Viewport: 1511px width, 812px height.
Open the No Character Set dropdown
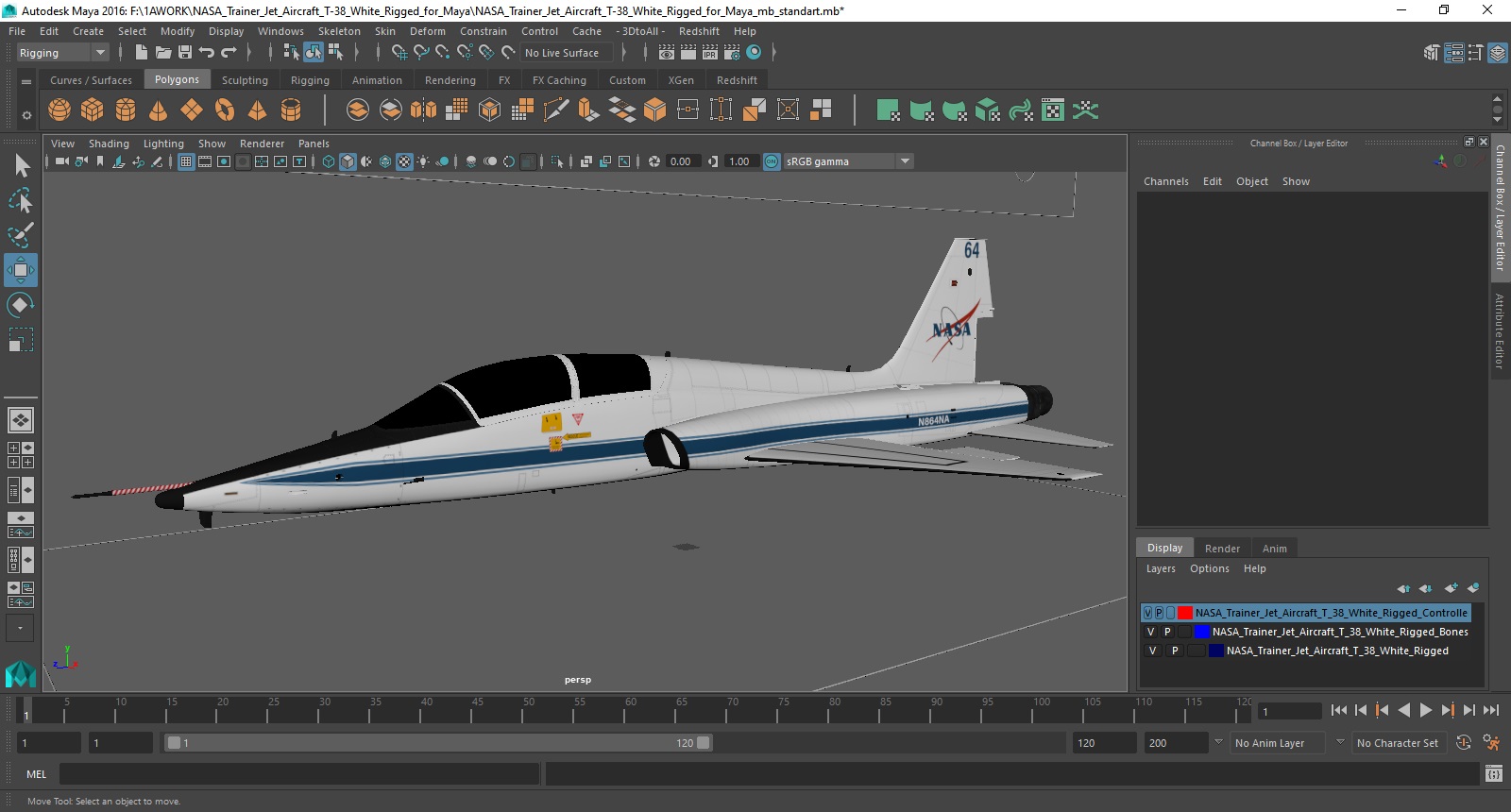tap(1398, 743)
